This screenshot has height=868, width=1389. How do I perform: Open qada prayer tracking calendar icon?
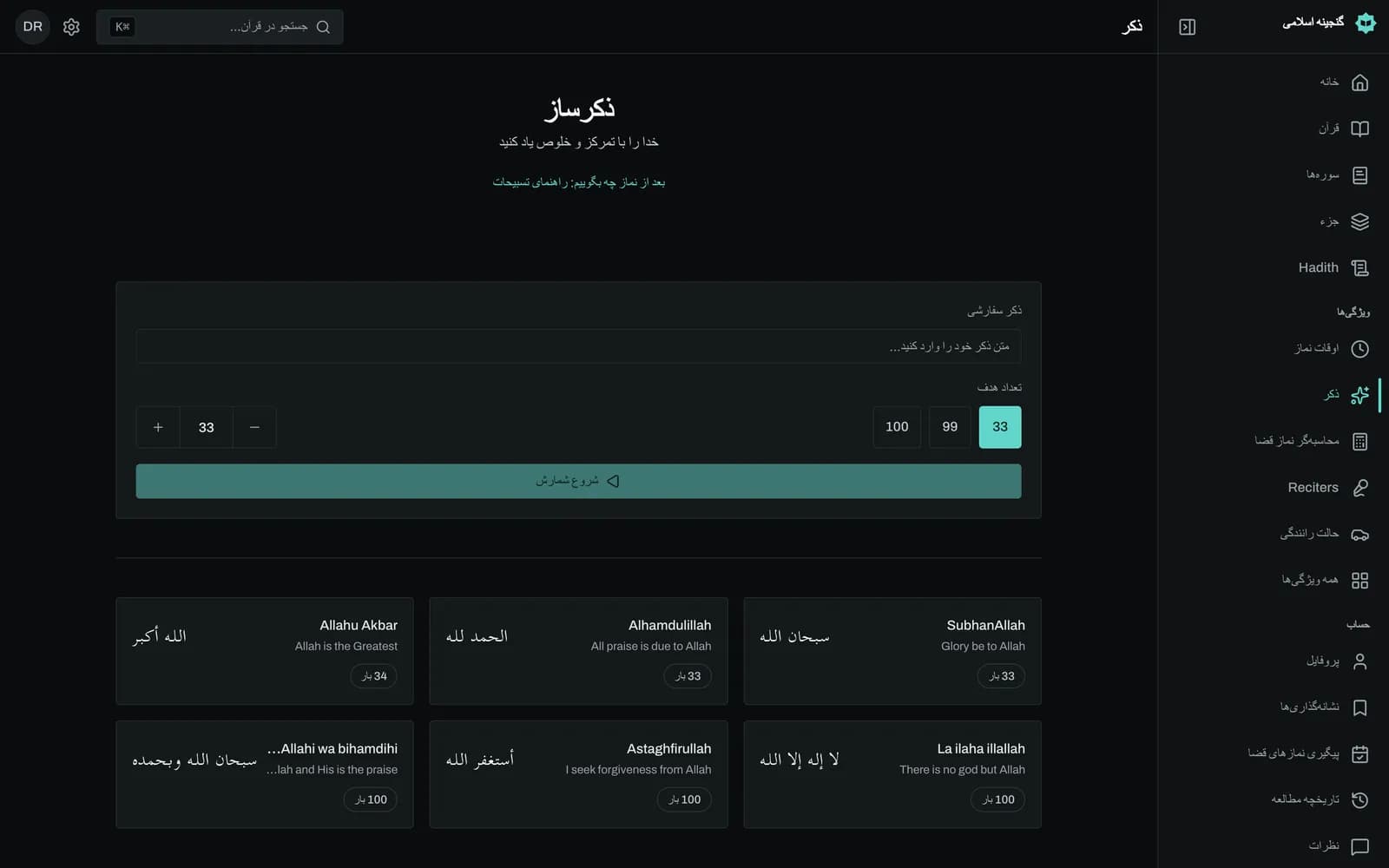[x=1359, y=753]
